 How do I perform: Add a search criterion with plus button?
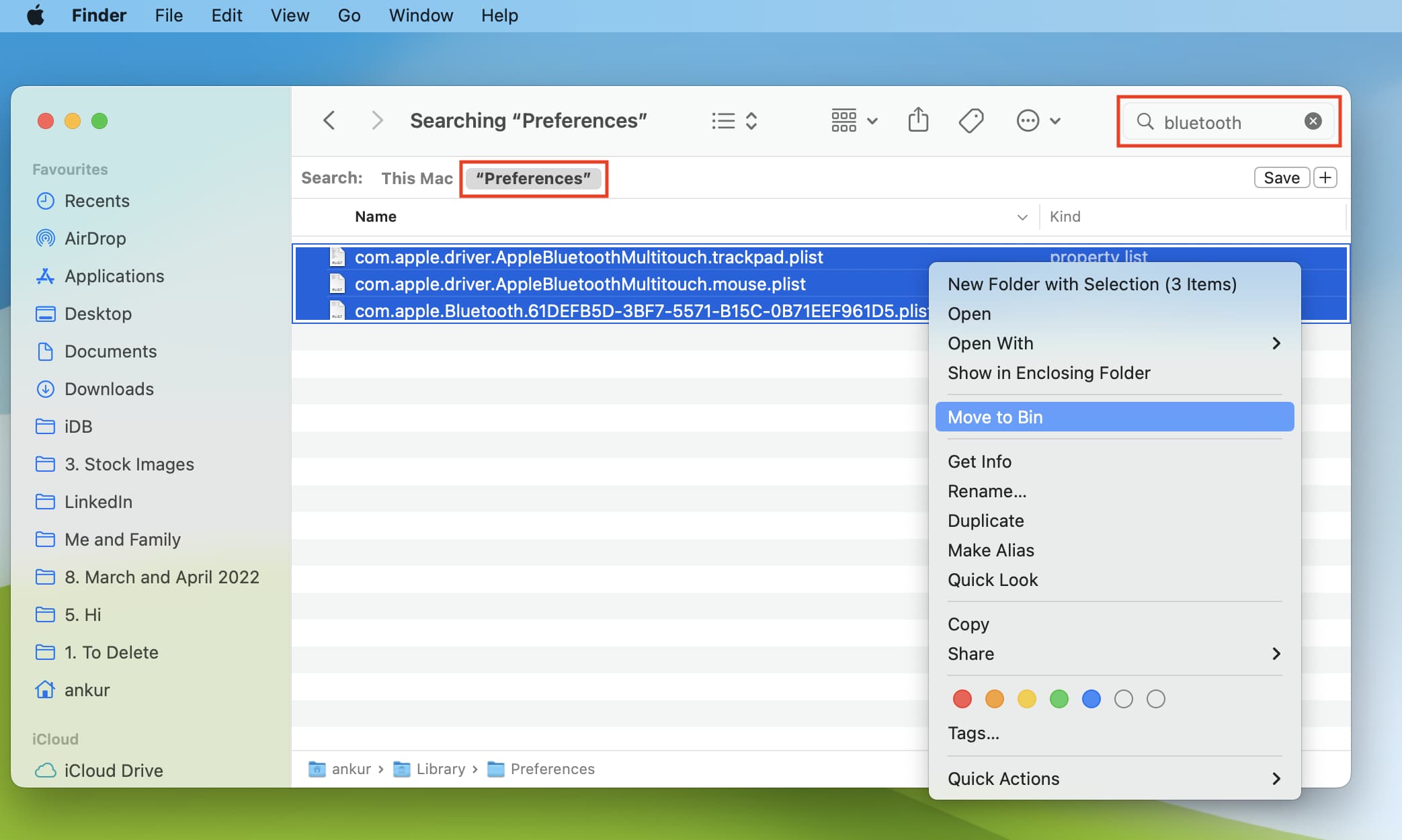coord(1325,178)
